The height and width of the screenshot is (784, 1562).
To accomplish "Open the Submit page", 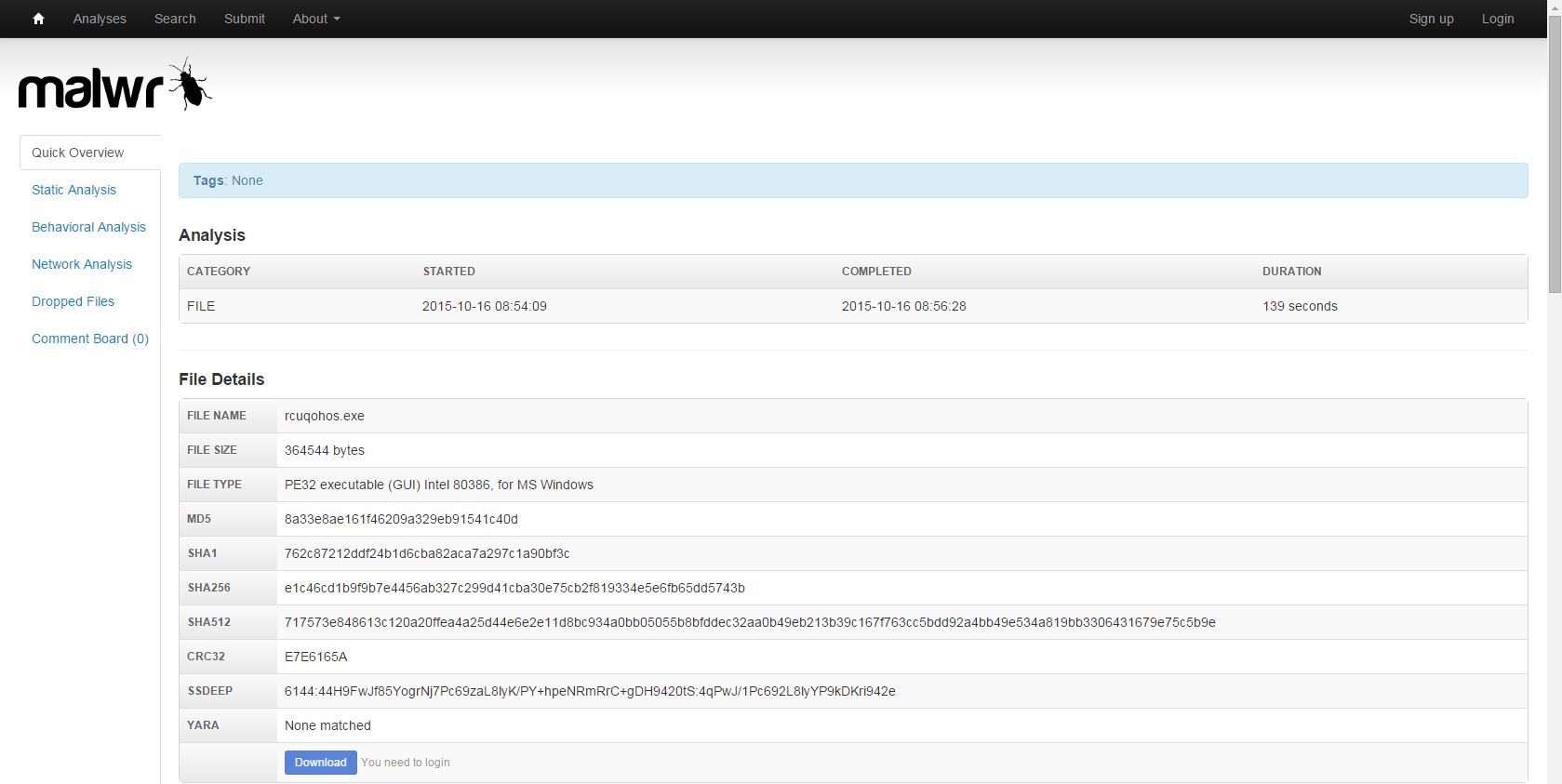I will click(x=245, y=19).
